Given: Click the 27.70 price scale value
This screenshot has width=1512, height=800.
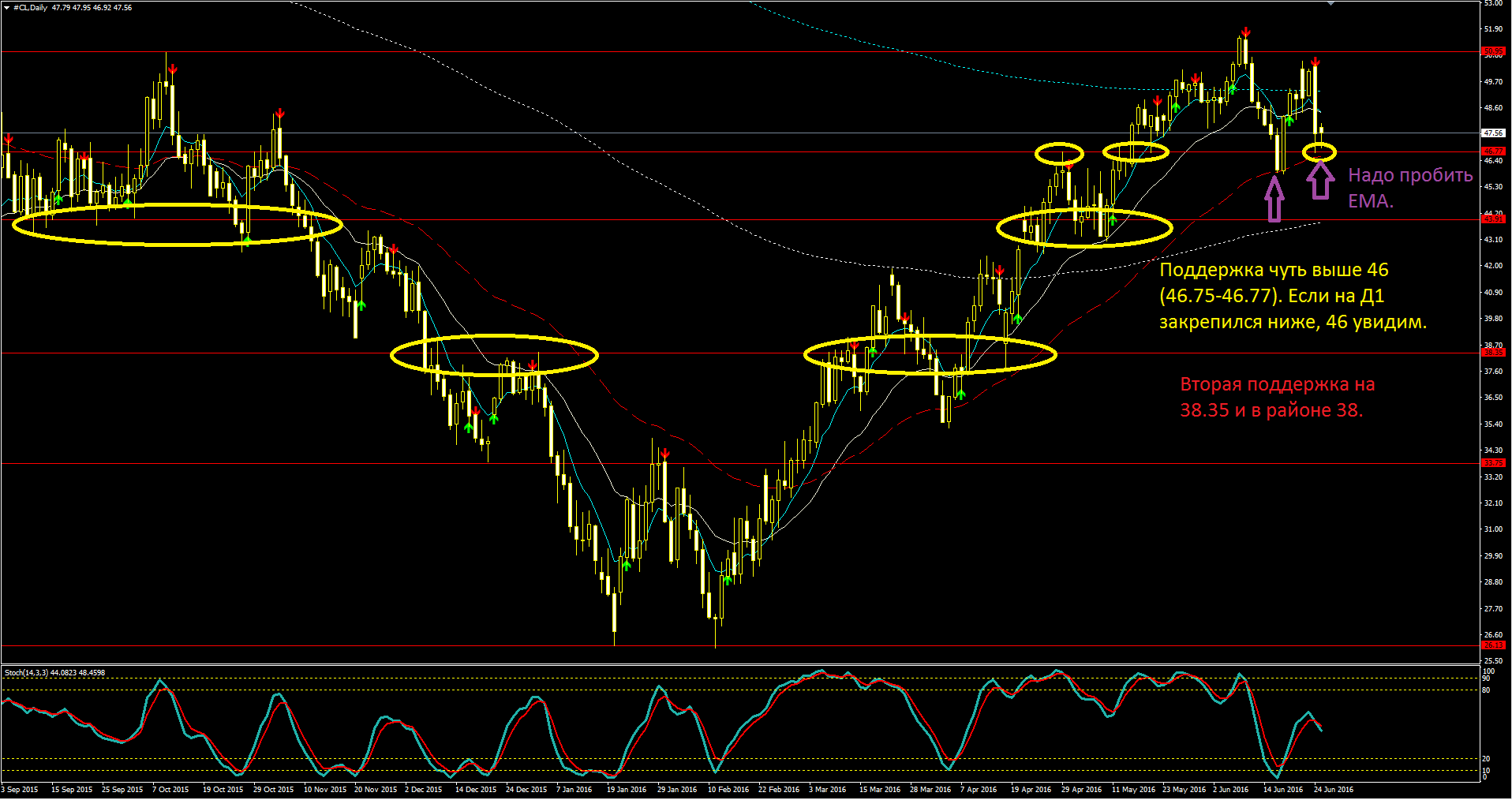Looking at the screenshot, I should click(1493, 609).
